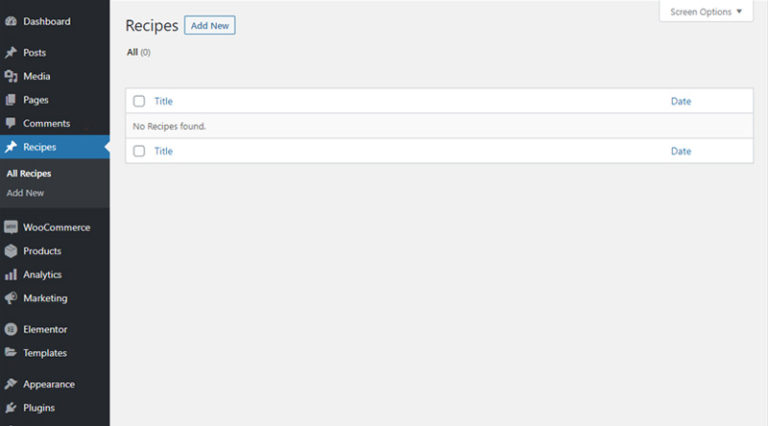The height and width of the screenshot is (426, 768).
Task: Click the Analytics bar chart icon
Action: [x=10, y=275]
